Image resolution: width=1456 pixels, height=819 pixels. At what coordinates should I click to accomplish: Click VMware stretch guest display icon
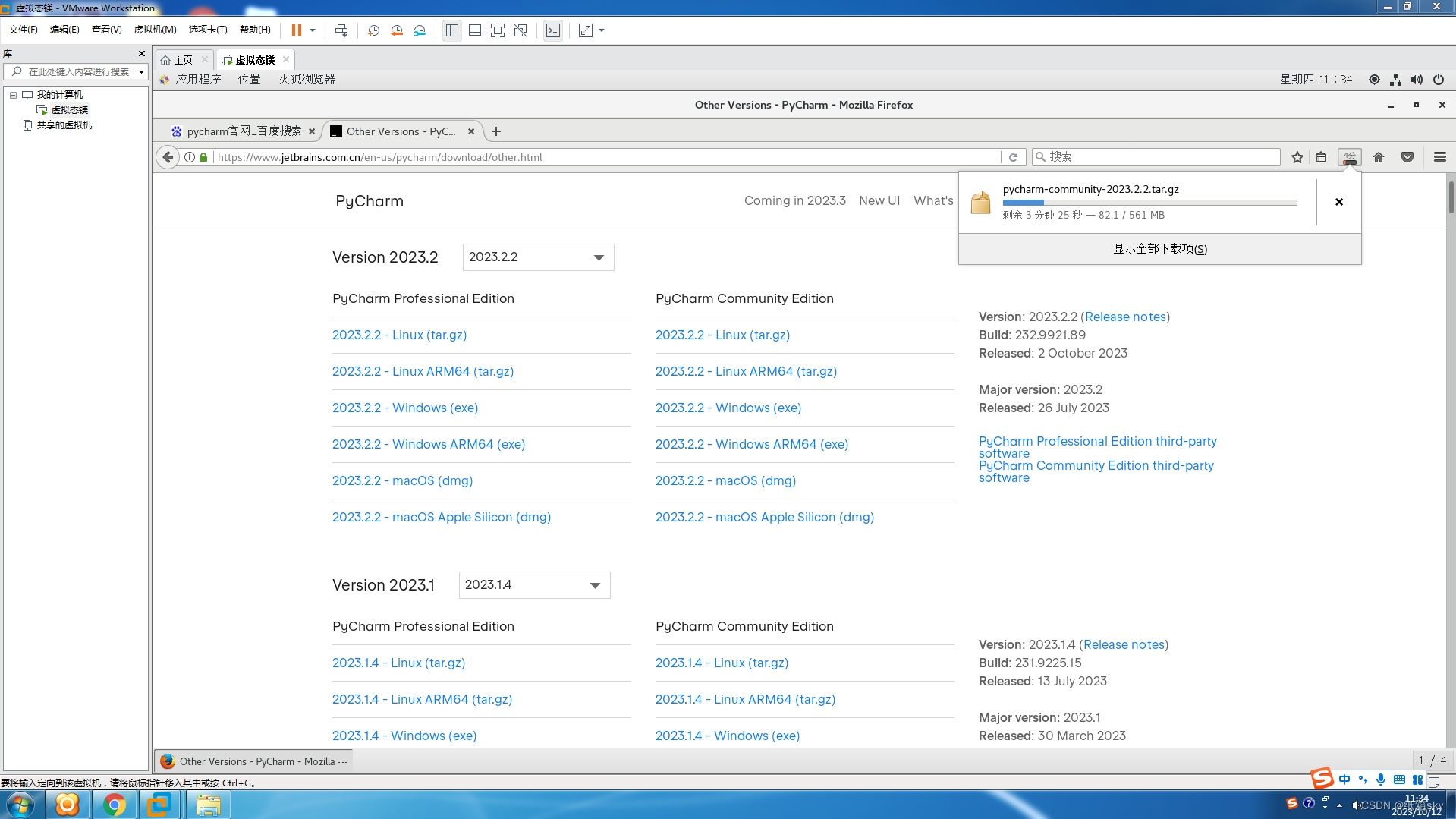coord(586,30)
